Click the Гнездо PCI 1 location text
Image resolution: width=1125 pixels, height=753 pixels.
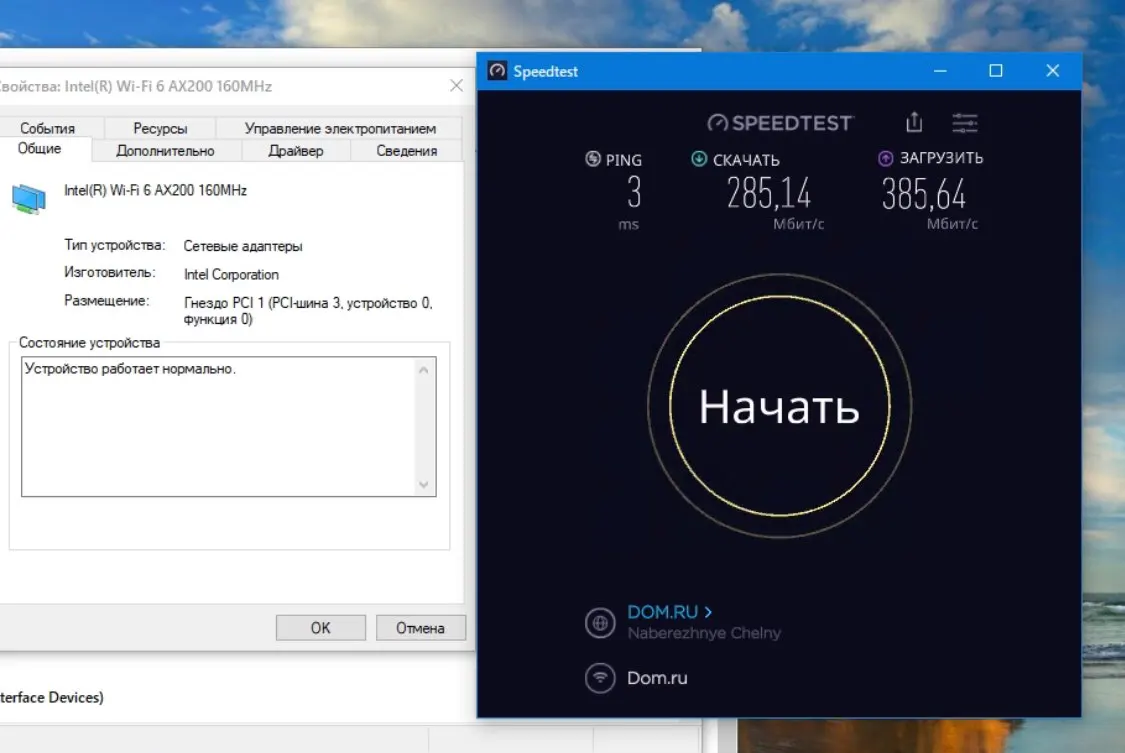(x=309, y=311)
